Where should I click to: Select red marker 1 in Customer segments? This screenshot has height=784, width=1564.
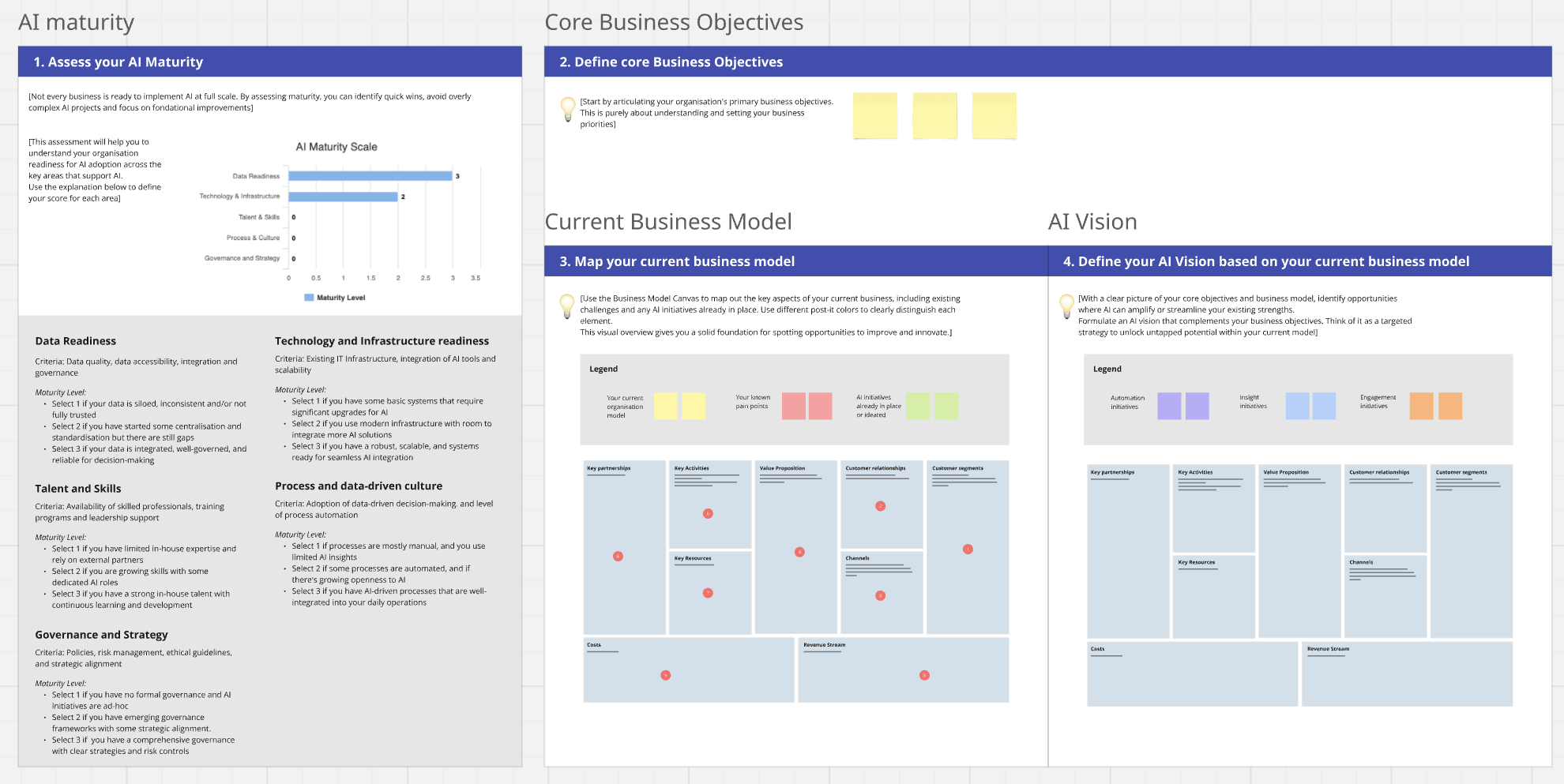[967, 548]
